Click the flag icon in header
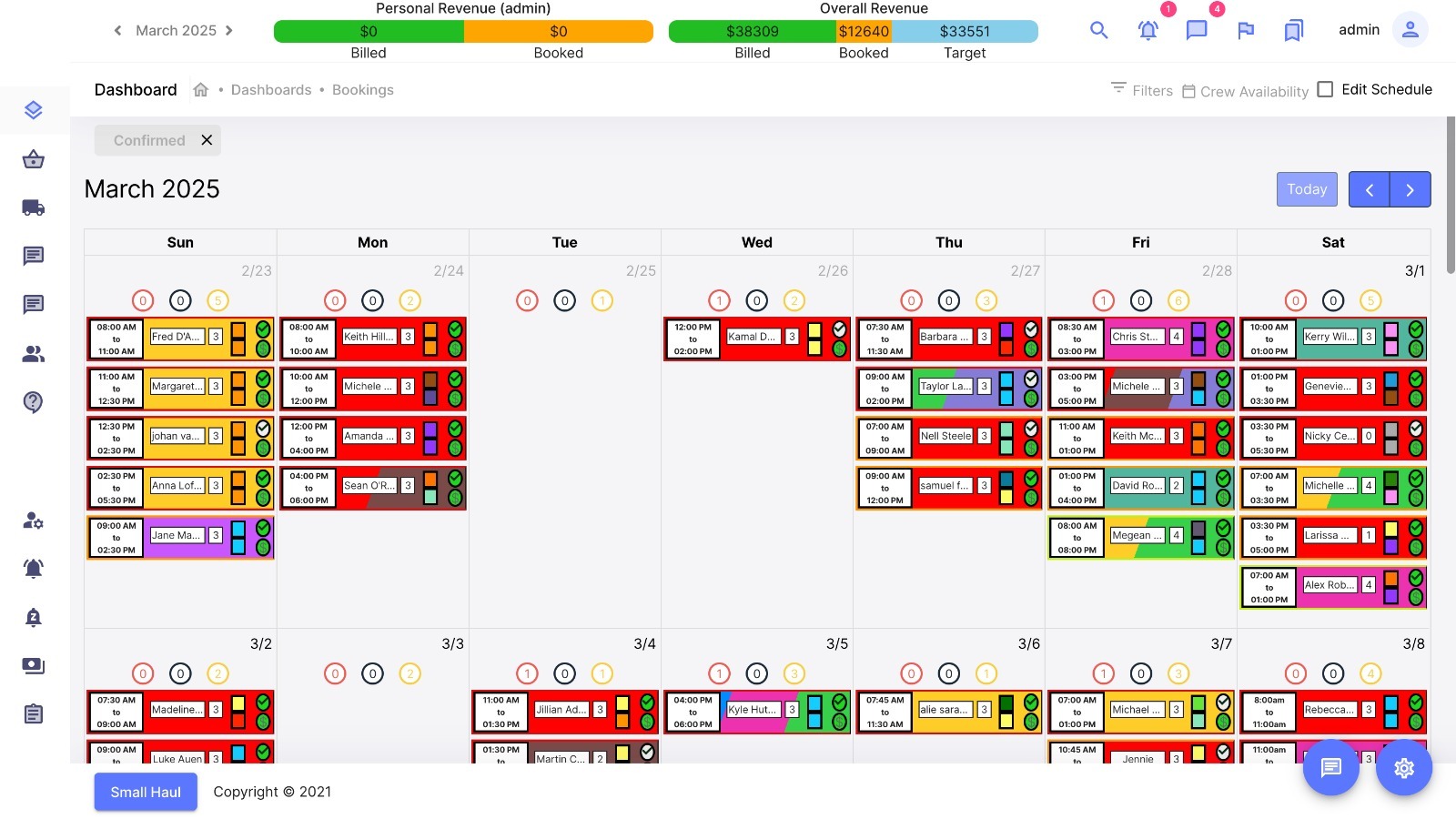The height and width of the screenshot is (819, 1456). tap(1246, 30)
